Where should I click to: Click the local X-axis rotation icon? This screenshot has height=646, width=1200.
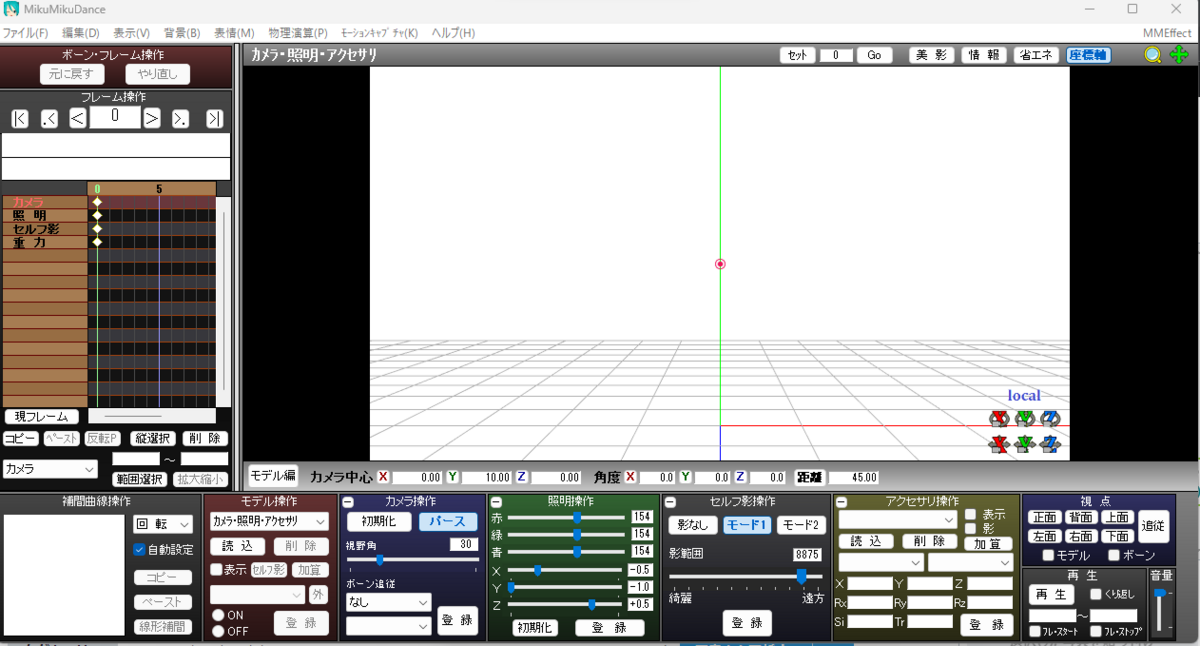click(998, 418)
